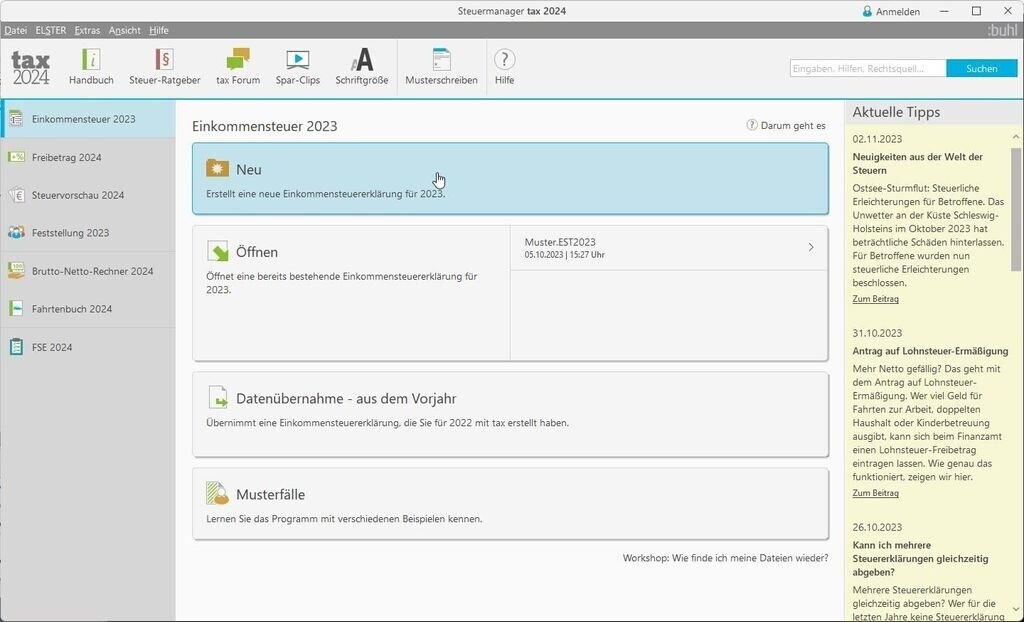Open workshop link about finding files

click(x=725, y=558)
